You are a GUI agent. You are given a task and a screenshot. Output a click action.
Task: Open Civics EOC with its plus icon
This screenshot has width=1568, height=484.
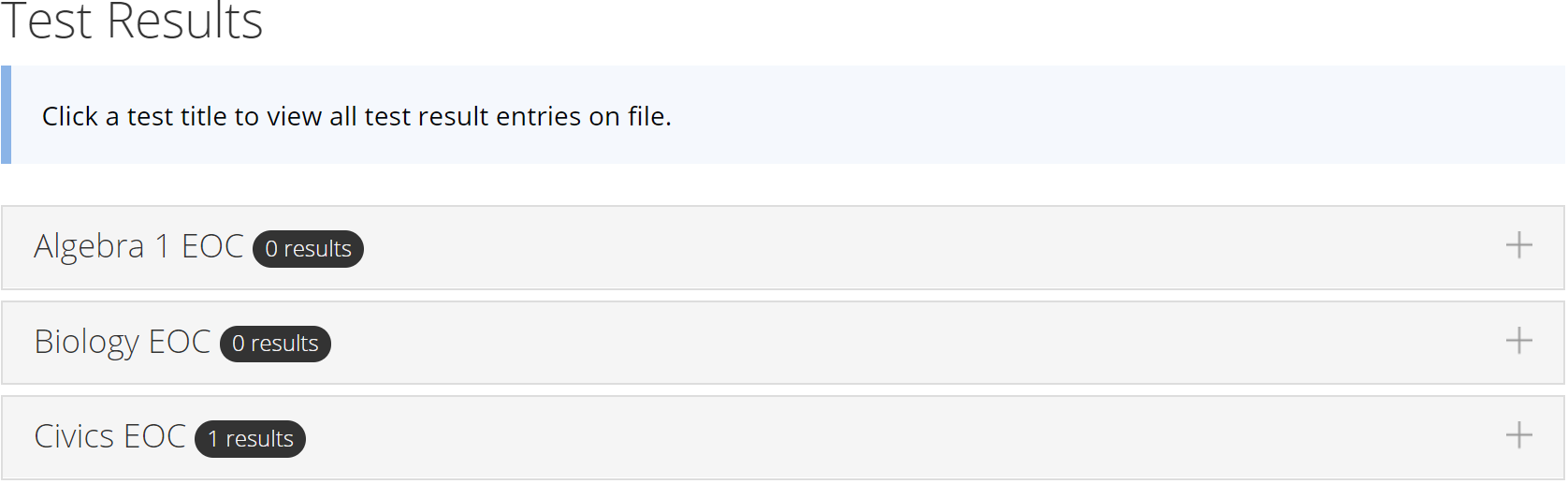coord(1518,434)
